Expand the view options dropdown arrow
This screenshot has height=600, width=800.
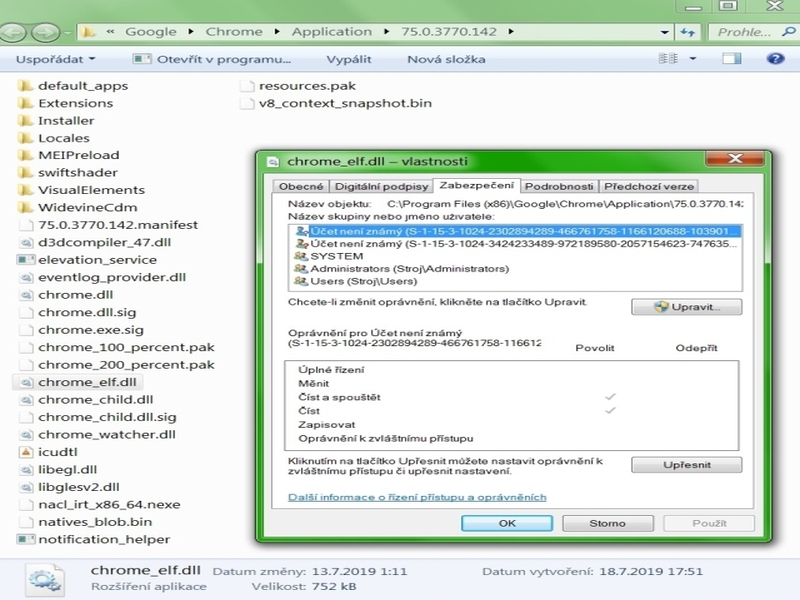click(x=693, y=59)
